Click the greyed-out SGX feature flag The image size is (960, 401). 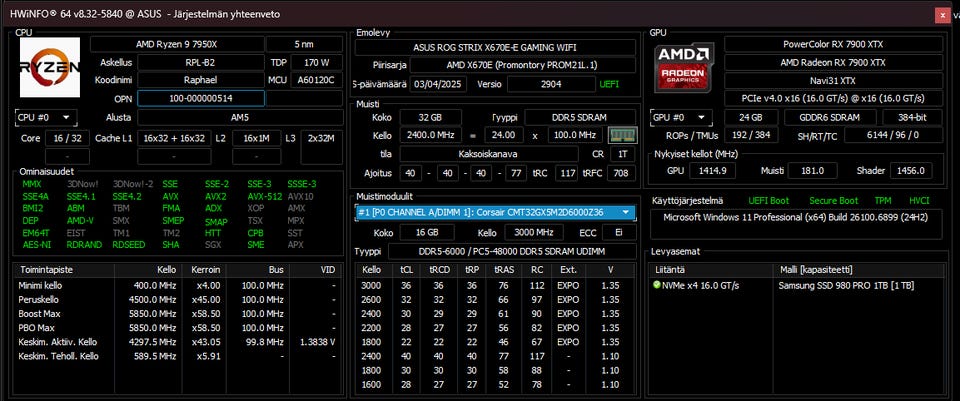pos(213,244)
